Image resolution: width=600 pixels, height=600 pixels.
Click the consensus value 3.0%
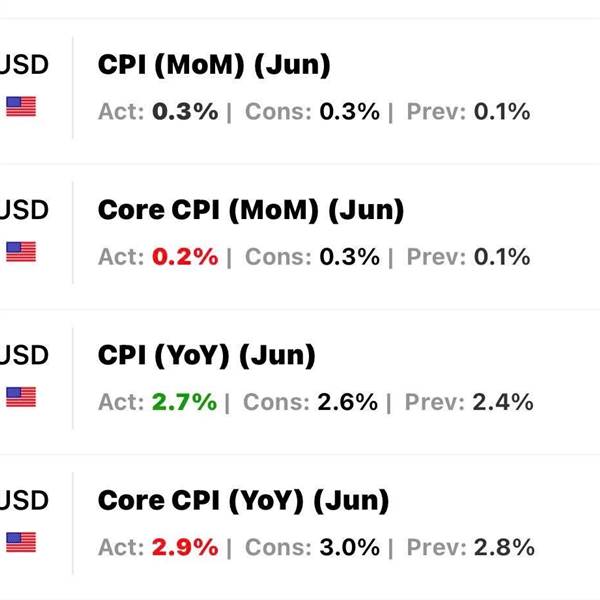[350, 547]
